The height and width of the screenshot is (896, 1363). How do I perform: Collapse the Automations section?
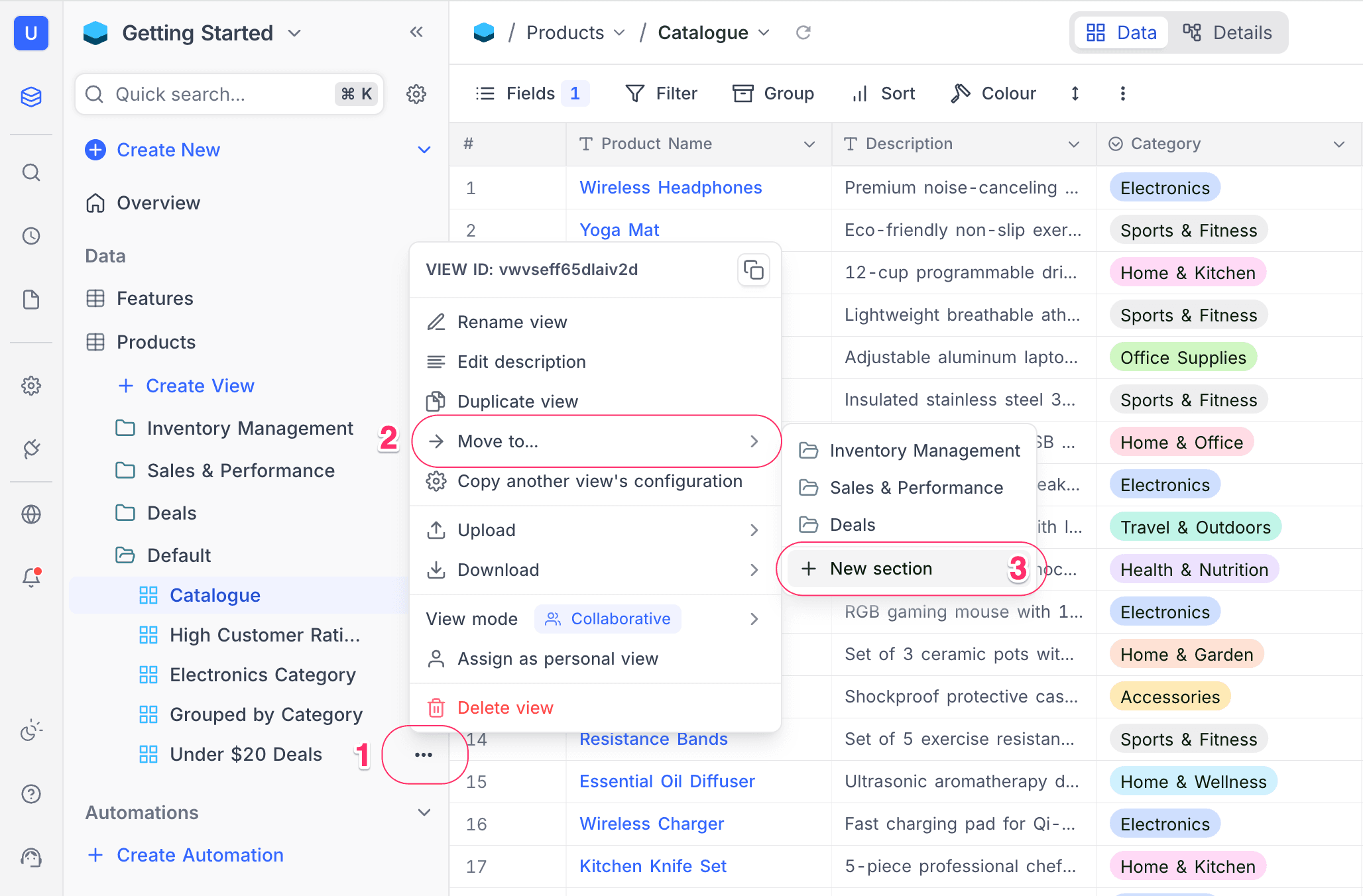point(424,812)
